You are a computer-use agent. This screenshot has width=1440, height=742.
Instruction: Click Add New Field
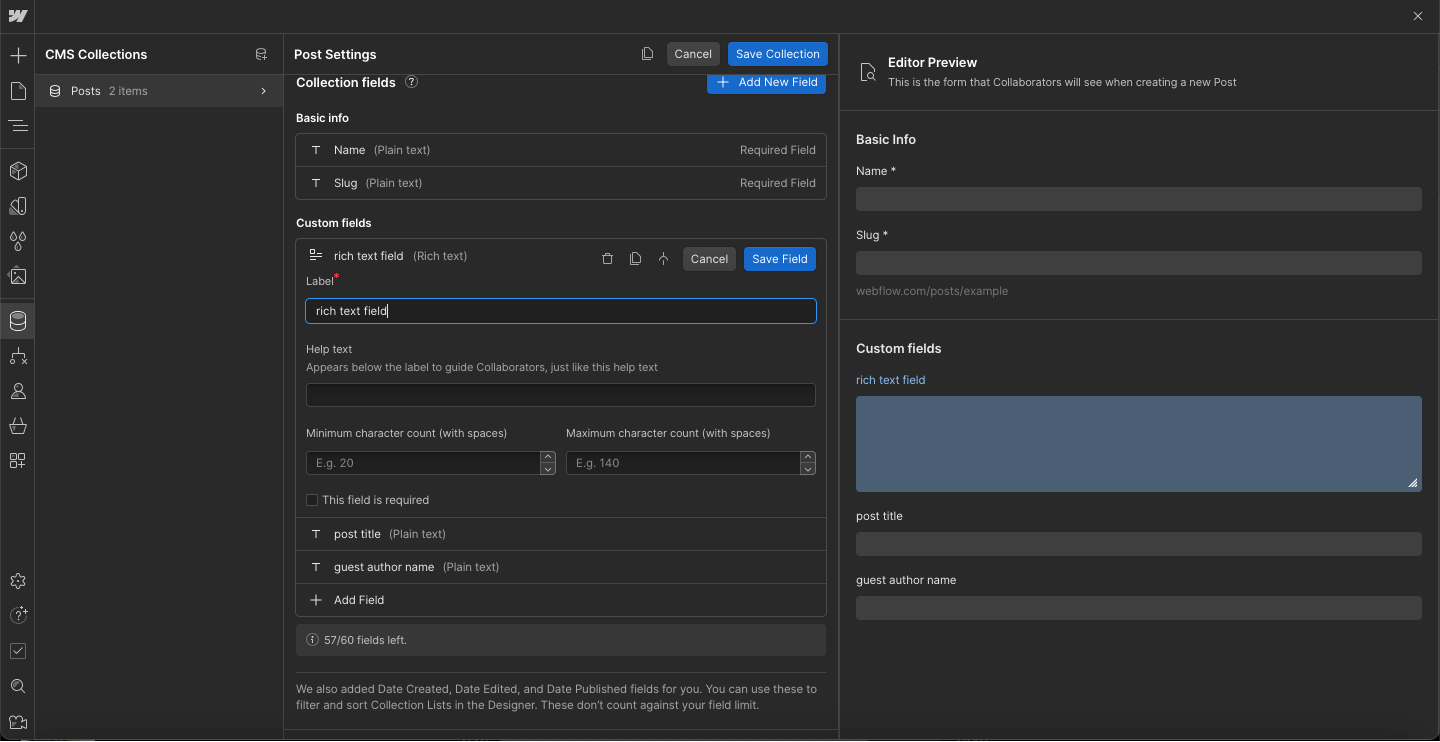[x=766, y=83]
